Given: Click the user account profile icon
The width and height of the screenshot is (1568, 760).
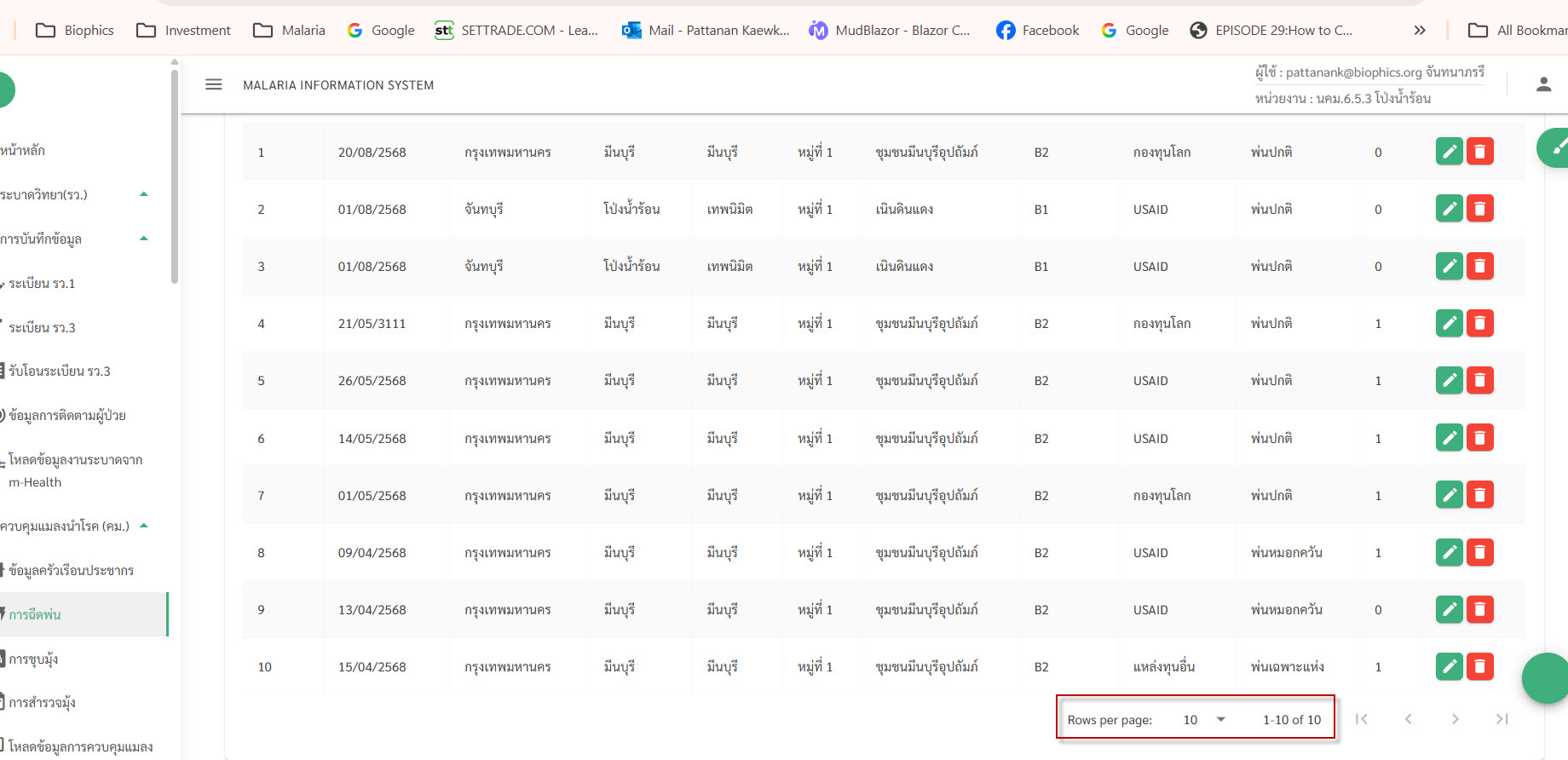Looking at the screenshot, I should click(x=1542, y=84).
